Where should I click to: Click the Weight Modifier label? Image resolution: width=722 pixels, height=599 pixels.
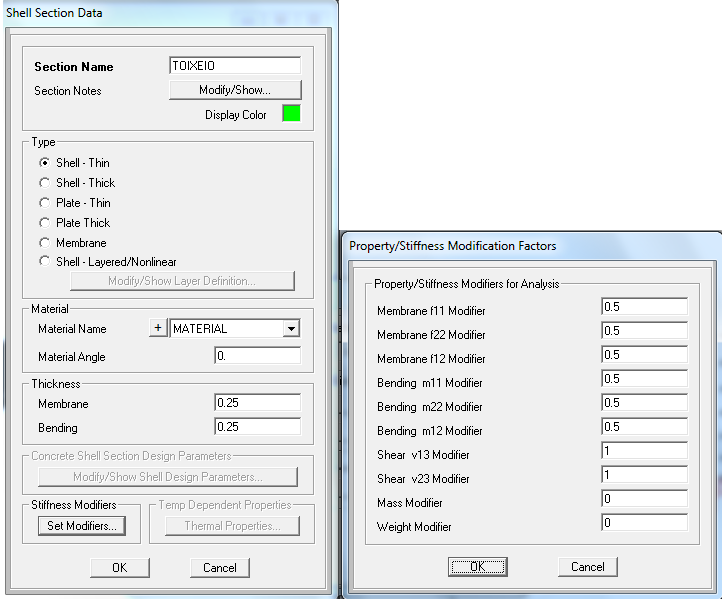(x=414, y=527)
